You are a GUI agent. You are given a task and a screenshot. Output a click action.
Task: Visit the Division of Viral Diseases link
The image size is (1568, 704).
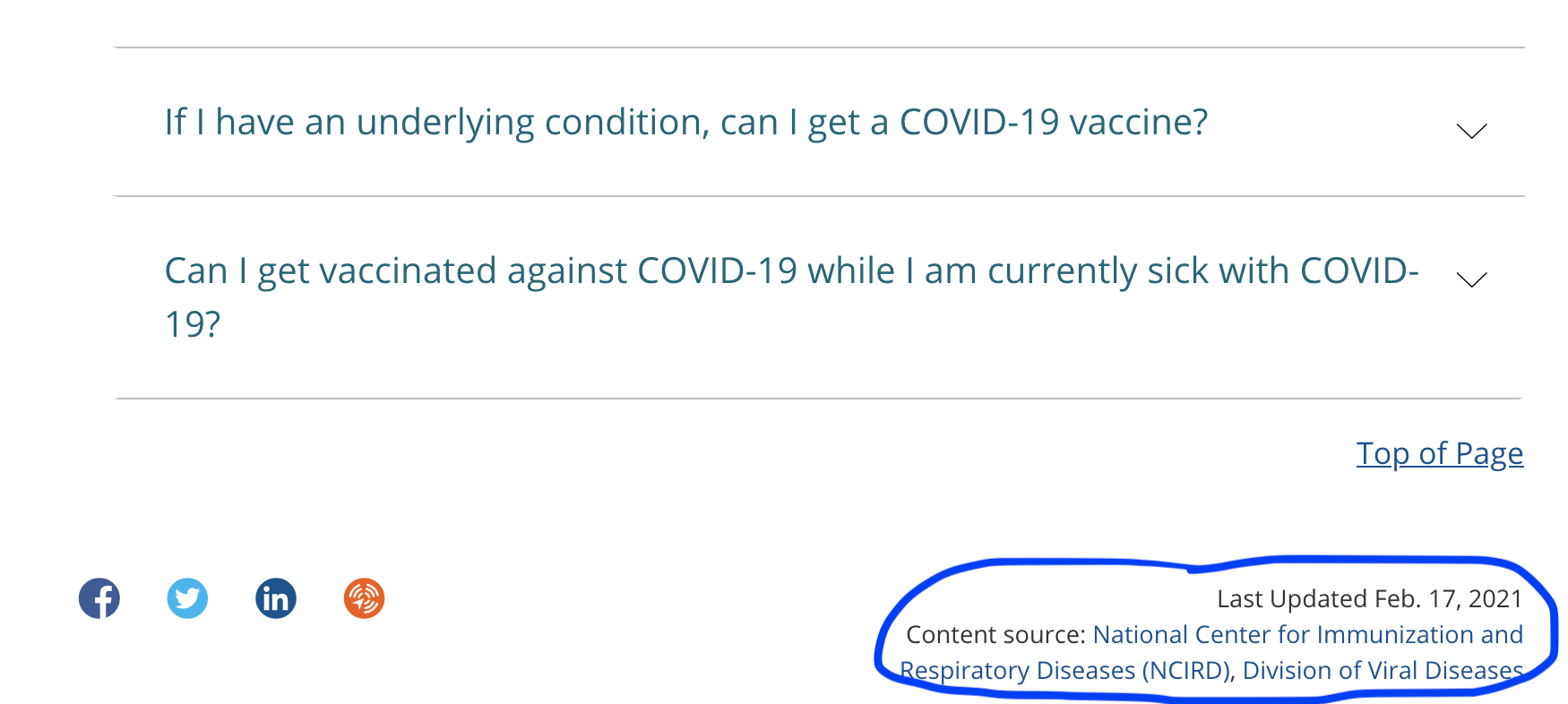1383,670
